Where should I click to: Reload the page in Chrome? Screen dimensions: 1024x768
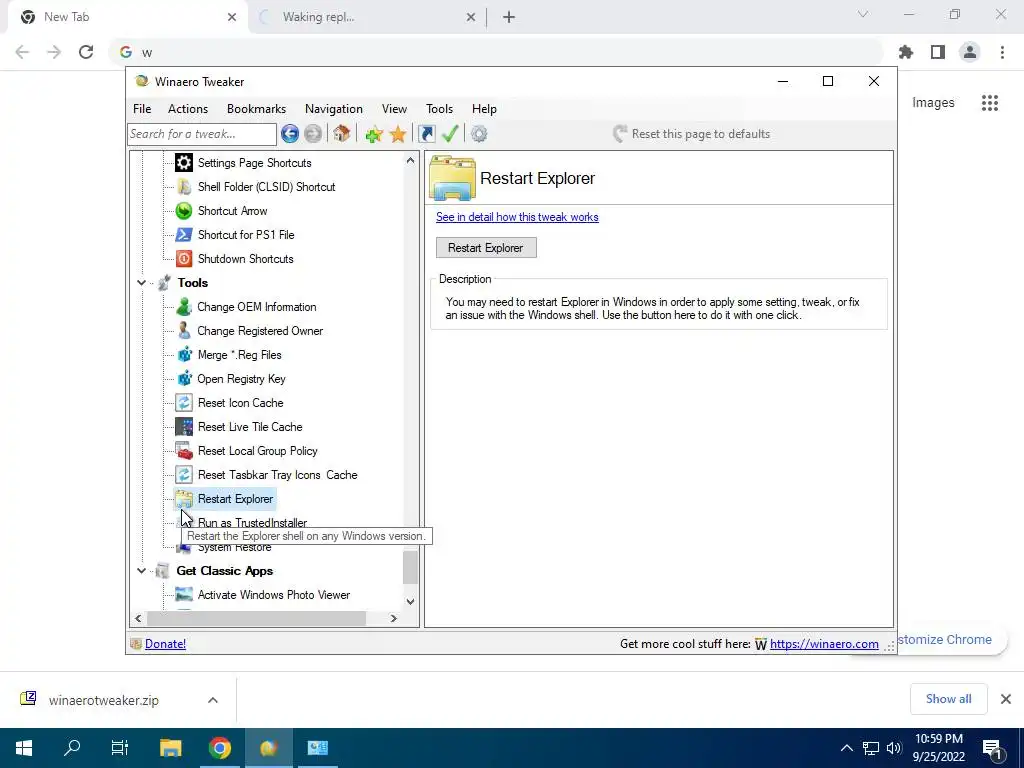coord(86,52)
